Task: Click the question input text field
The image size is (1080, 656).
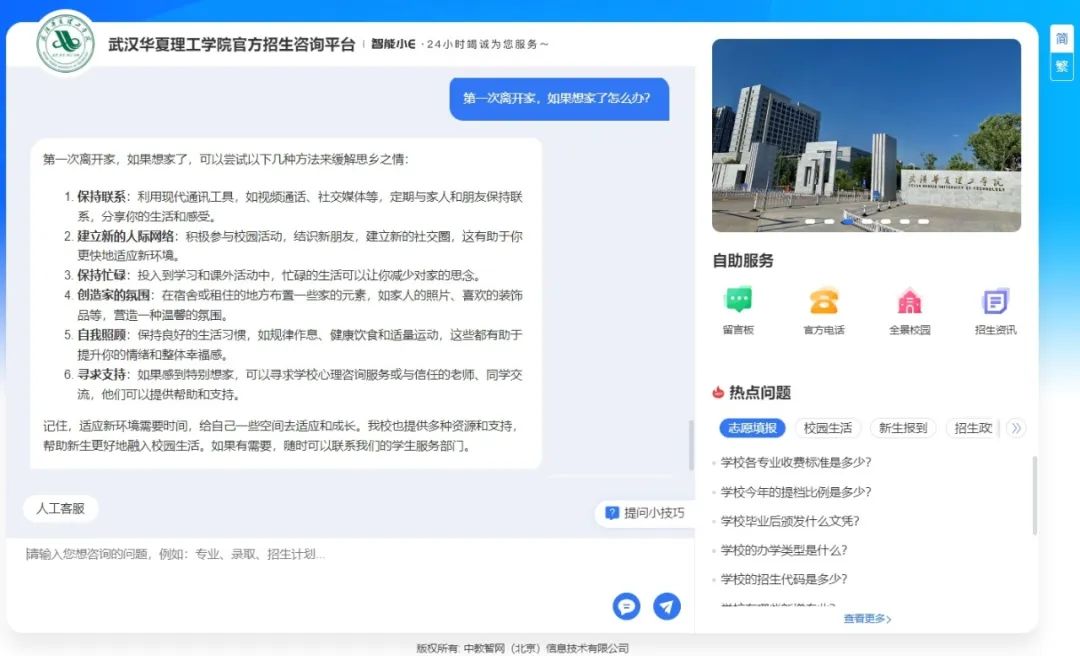Action: (350, 566)
